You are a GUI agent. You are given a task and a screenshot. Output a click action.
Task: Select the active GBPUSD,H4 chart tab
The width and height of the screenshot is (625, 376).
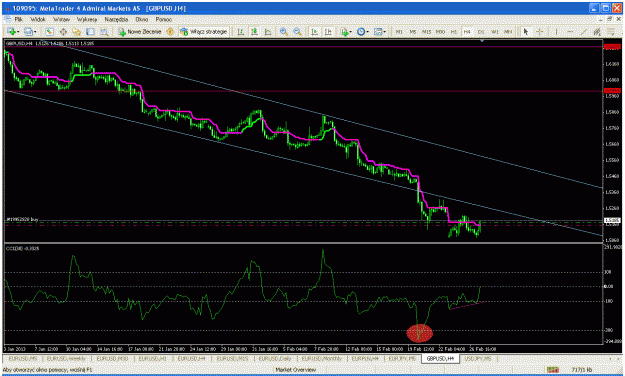pos(440,359)
